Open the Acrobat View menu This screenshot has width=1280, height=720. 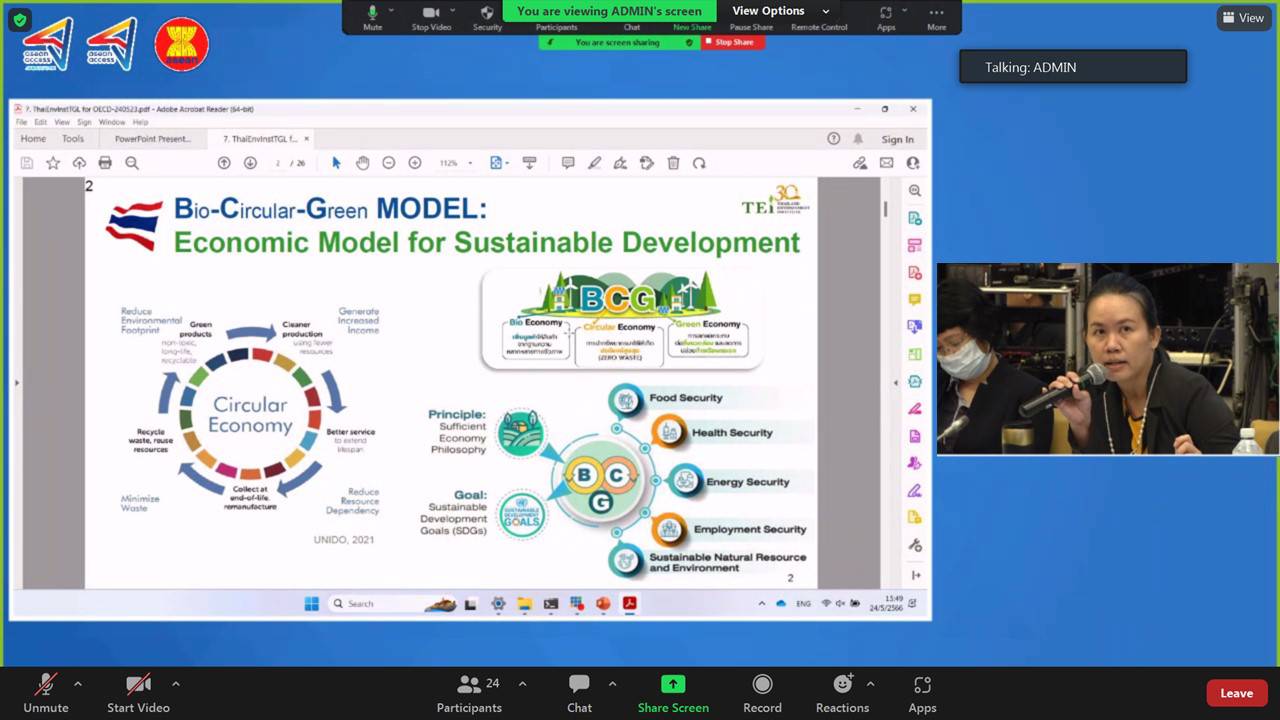62,122
